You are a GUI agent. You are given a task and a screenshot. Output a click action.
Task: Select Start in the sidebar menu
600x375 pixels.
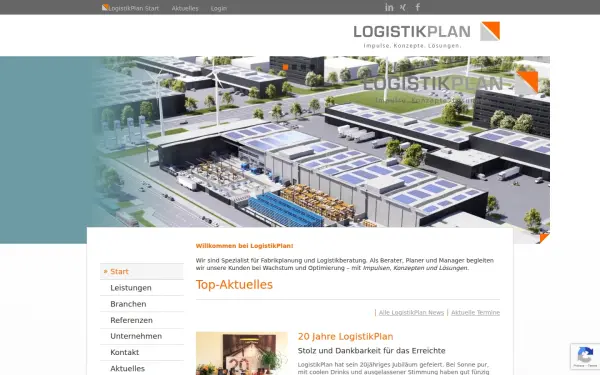[x=142, y=271]
